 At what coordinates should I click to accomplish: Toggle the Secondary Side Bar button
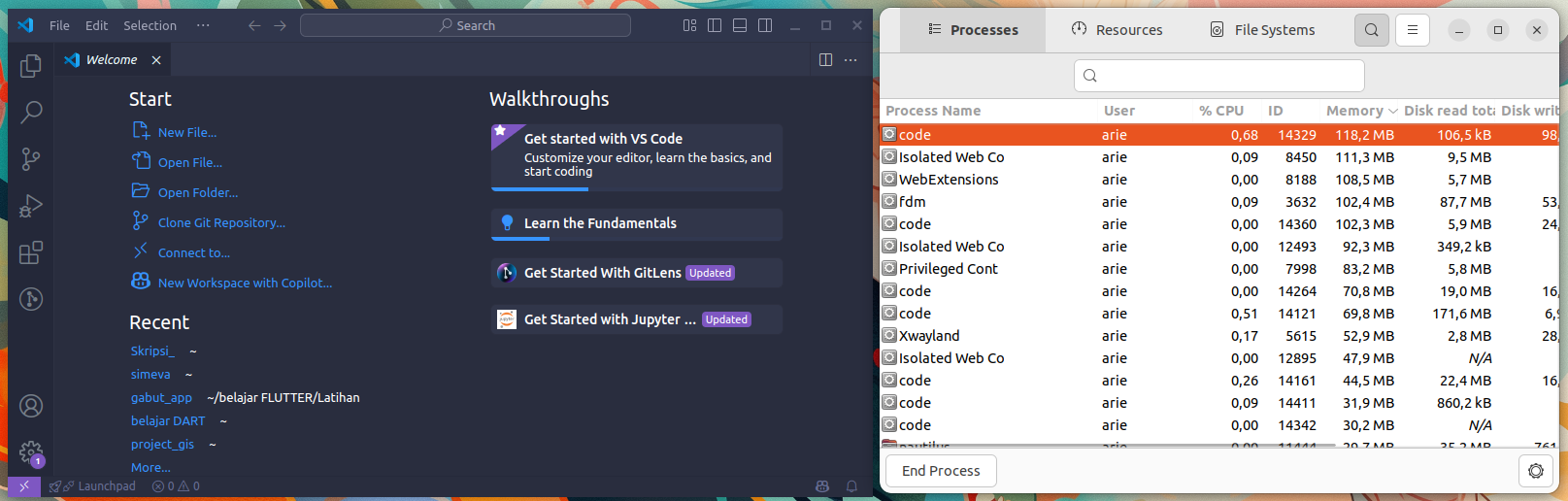(x=765, y=25)
